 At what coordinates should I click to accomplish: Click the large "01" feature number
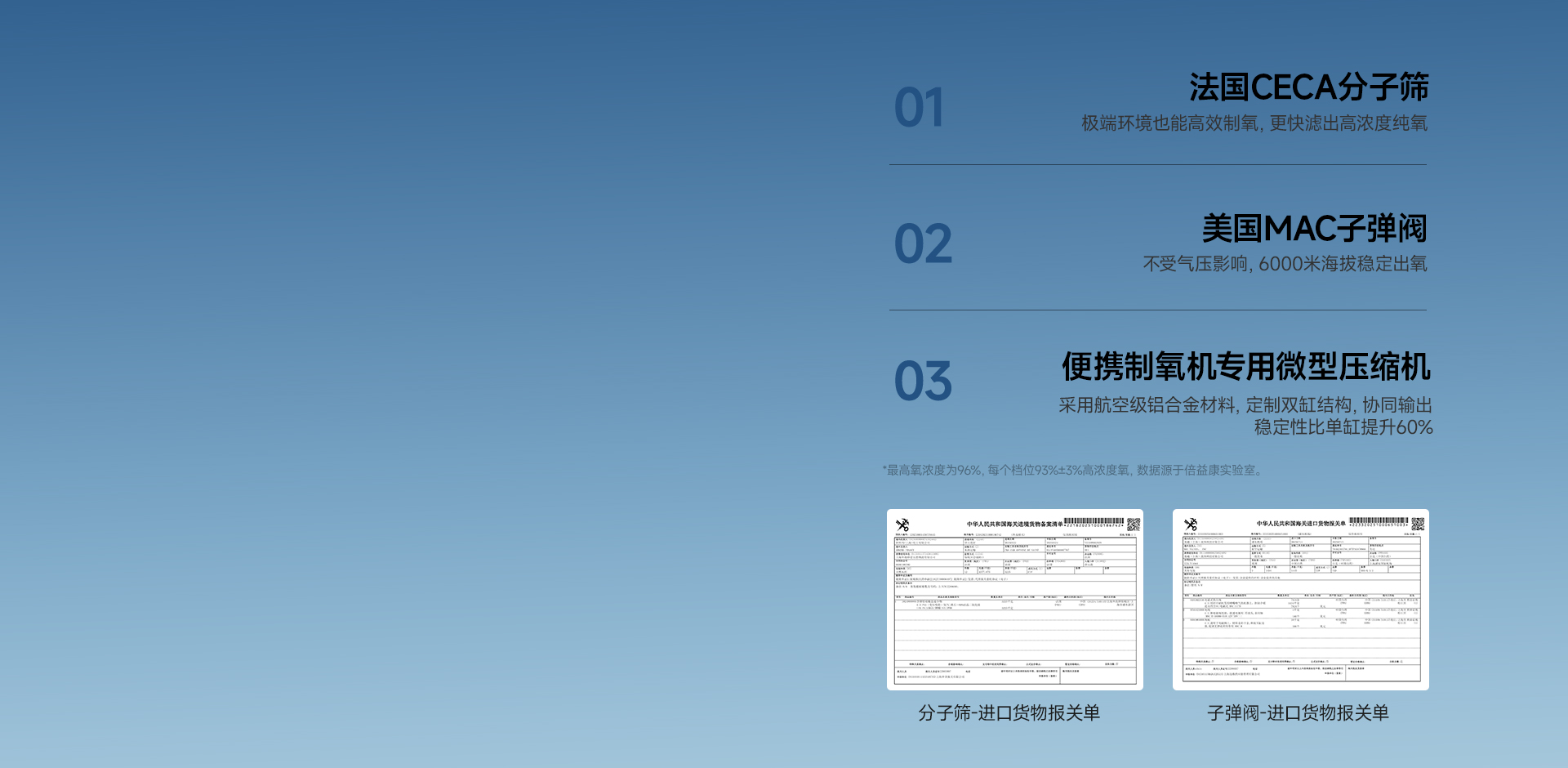[920, 108]
